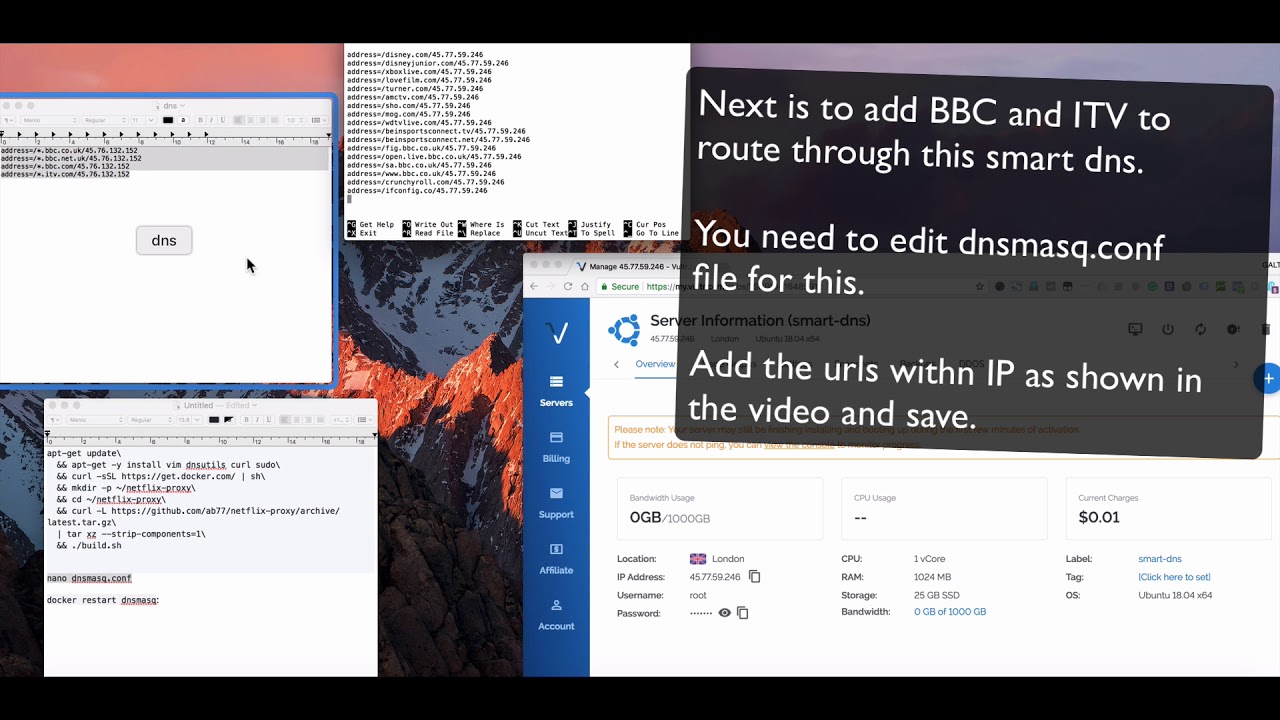Click 'docker restart dnsmasq' line
Viewport: 1280px width, 720px height.
[x=103, y=600]
